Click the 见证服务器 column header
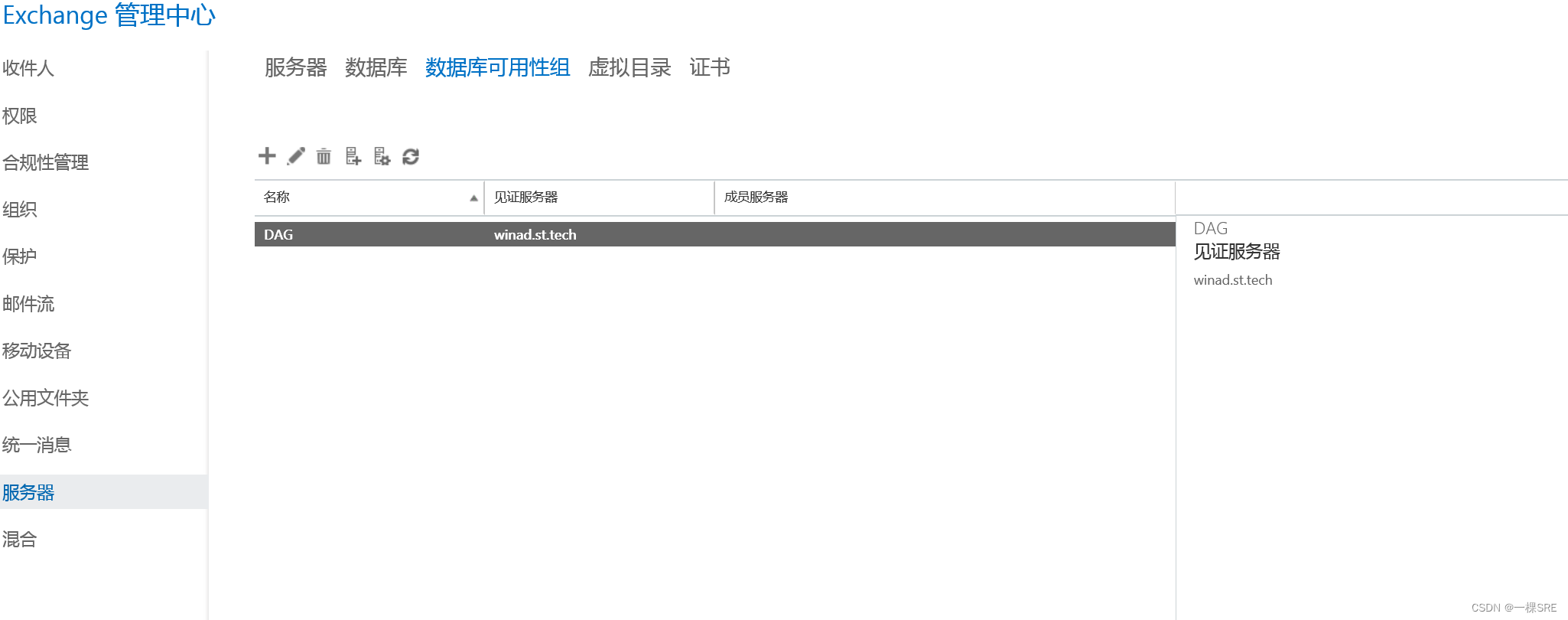 pyautogui.click(x=599, y=197)
